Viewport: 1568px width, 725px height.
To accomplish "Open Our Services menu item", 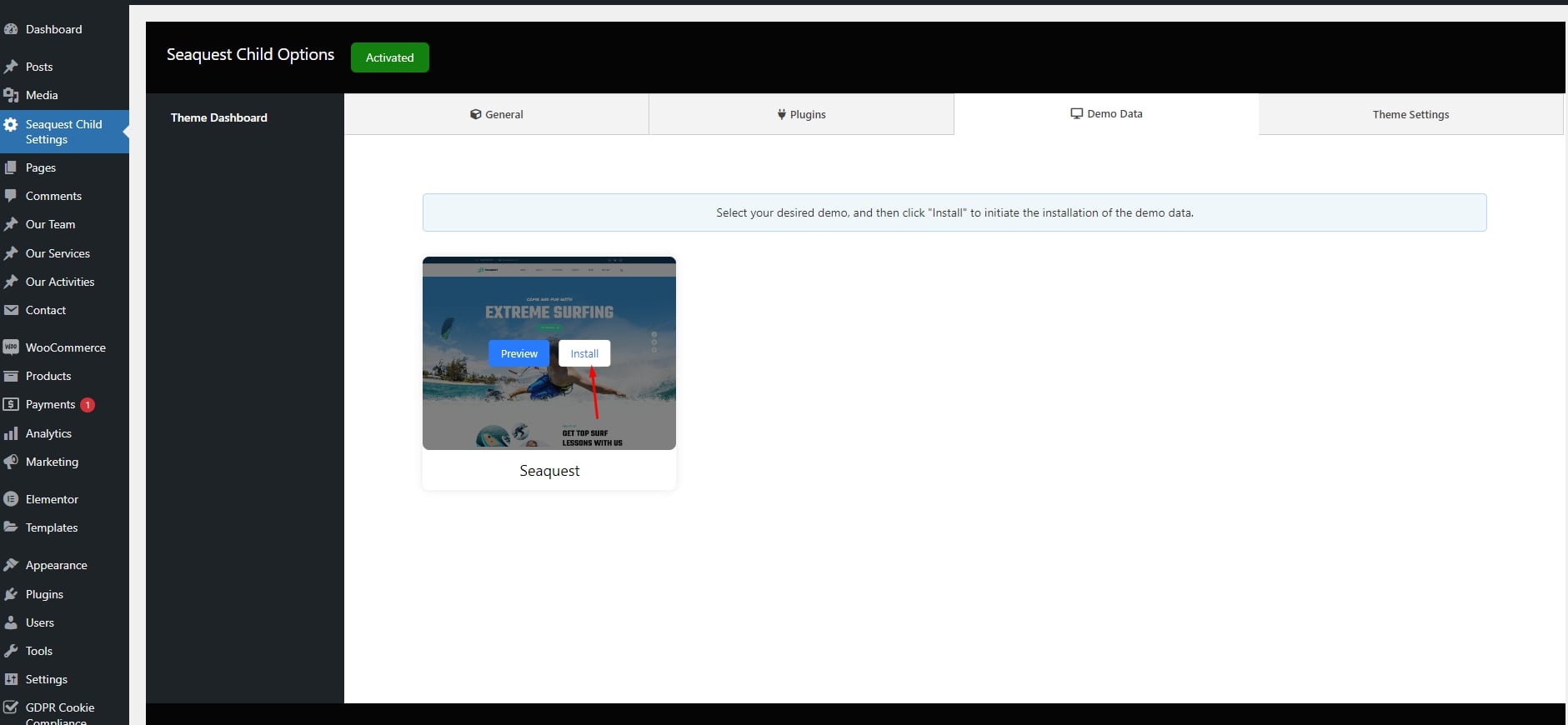I will coord(64,253).
